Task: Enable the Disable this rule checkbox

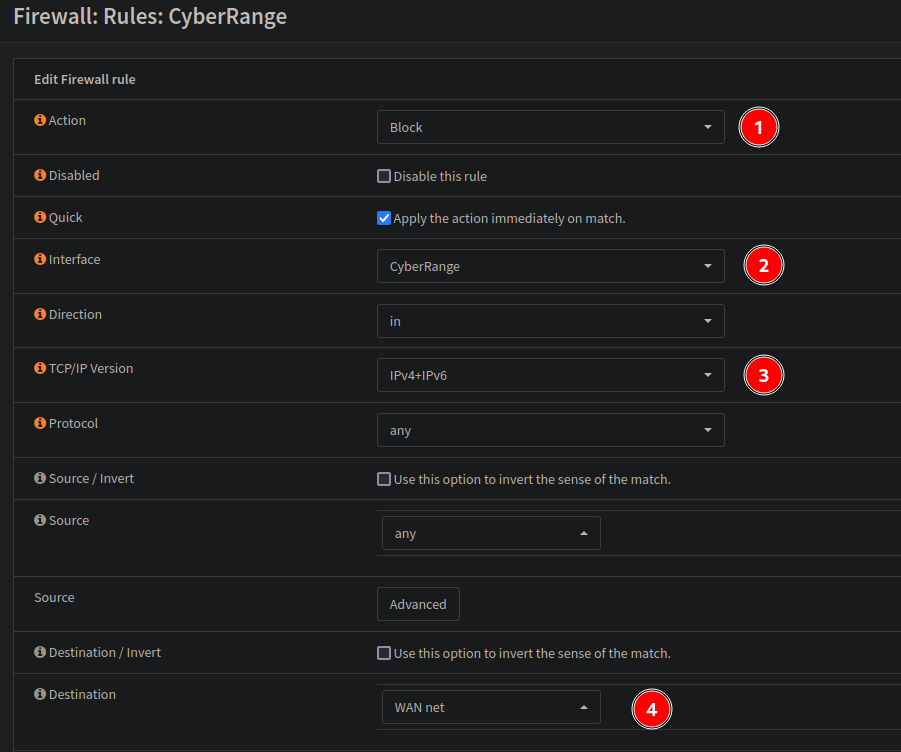Action: 384,176
